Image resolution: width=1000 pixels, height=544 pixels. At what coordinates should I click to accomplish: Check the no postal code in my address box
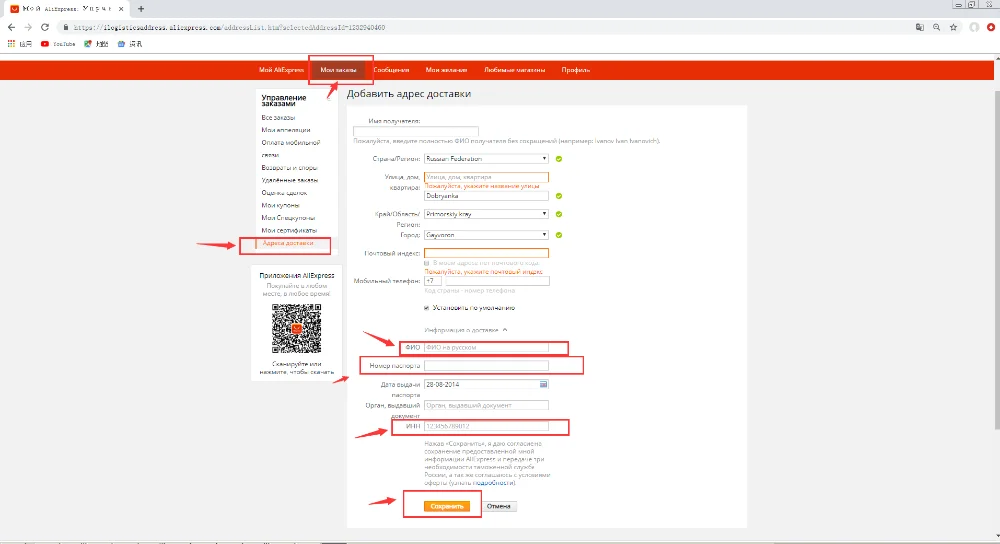click(427, 263)
